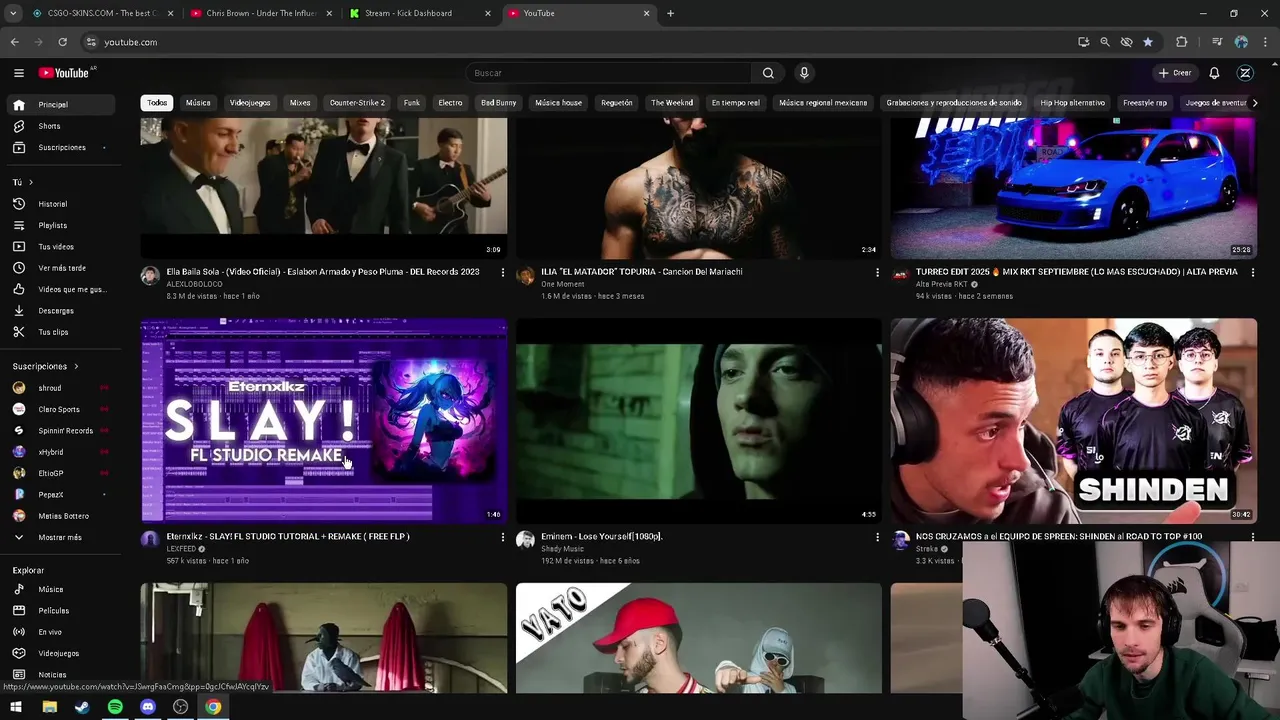This screenshot has height=720, width=1280.
Task: Open ALEXLOBOLOCO channel avatar
Action: [x=150, y=276]
